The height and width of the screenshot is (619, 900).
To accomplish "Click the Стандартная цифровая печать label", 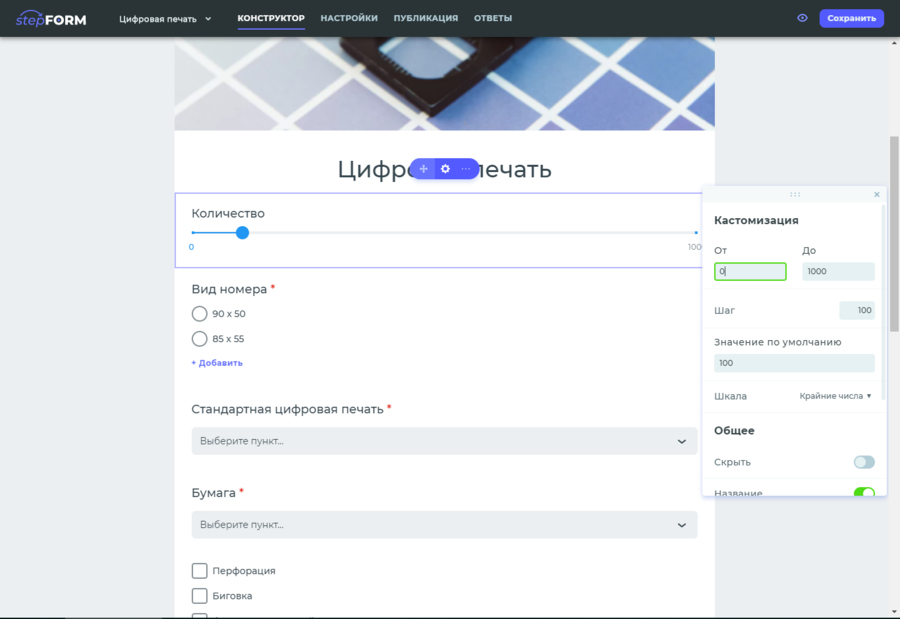I will [287, 409].
